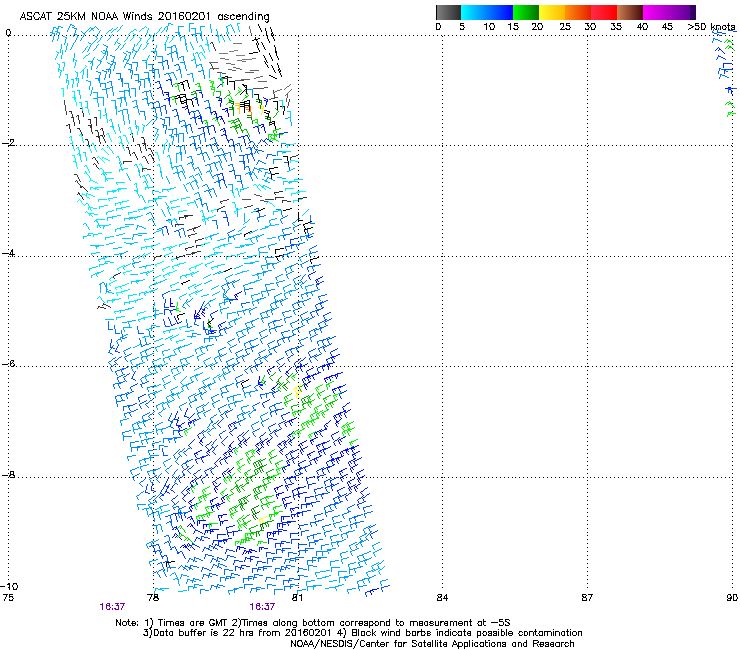Click the '87' longitude axis label
740x650 pixels.
(x=587, y=598)
